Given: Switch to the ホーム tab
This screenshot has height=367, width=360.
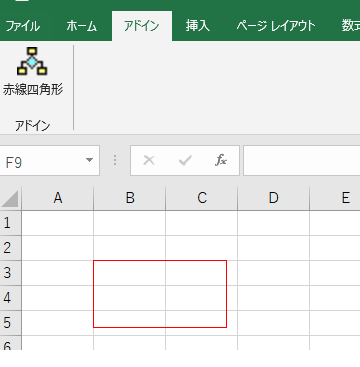Looking at the screenshot, I should (82, 26).
